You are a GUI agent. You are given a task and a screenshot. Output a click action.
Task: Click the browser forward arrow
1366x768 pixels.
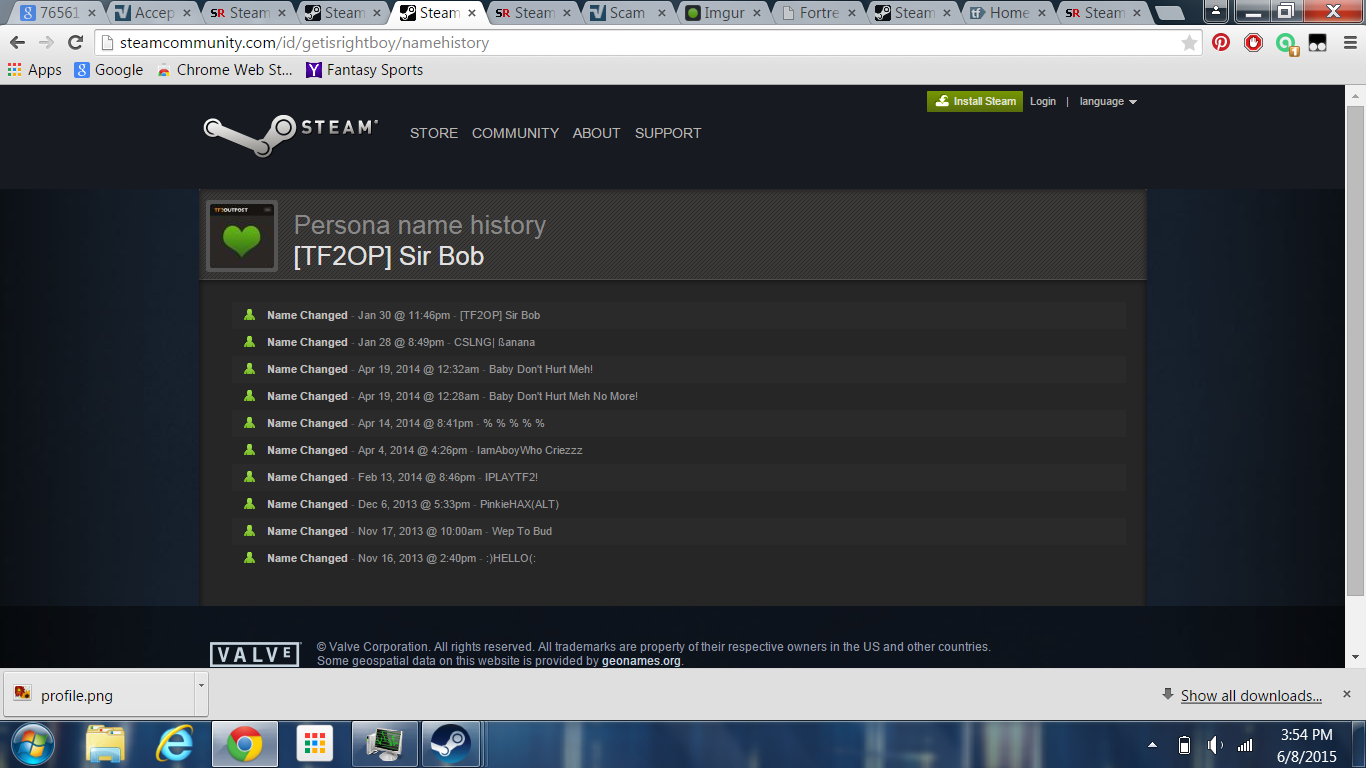point(46,43)
